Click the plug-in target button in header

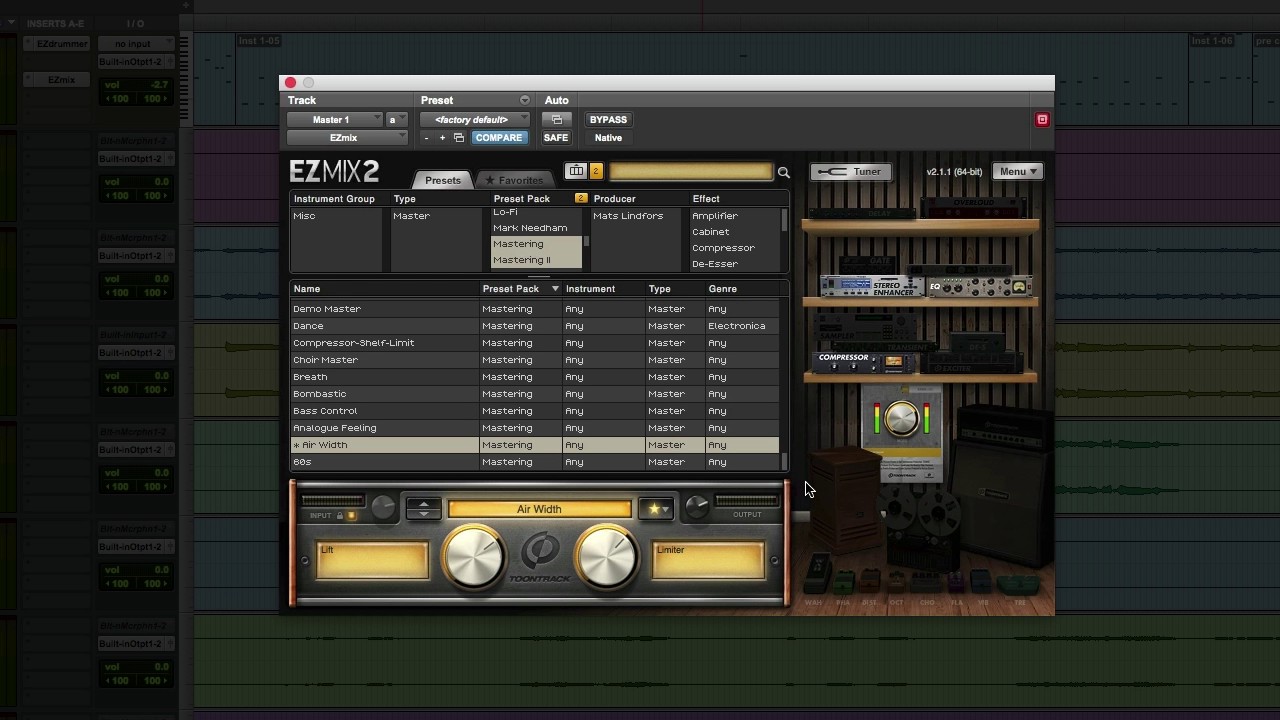[x=1042, y=120]
